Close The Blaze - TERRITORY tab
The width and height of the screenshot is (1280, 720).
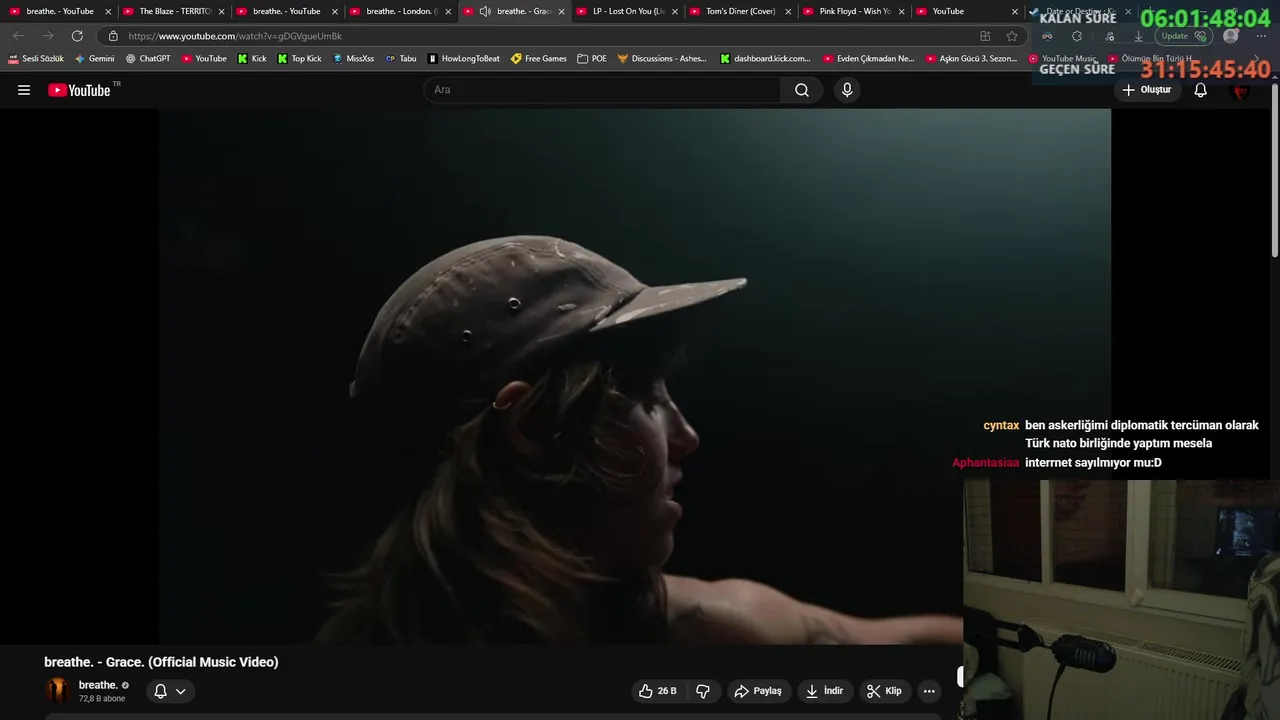(221, 11)
